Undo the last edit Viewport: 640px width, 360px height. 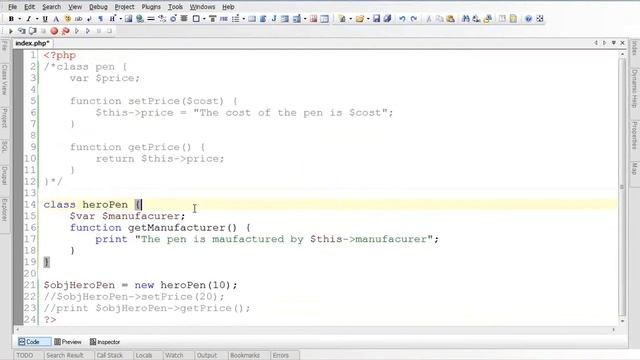402,19
